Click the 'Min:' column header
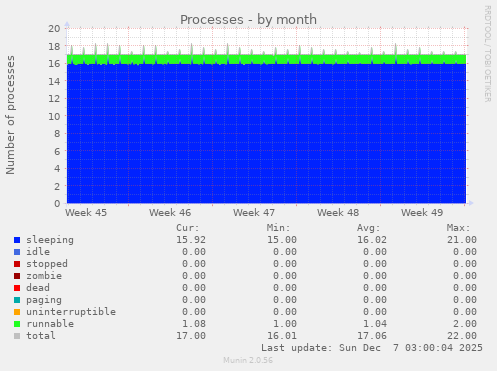Viewport: 497px width, 371px height. 278,228
